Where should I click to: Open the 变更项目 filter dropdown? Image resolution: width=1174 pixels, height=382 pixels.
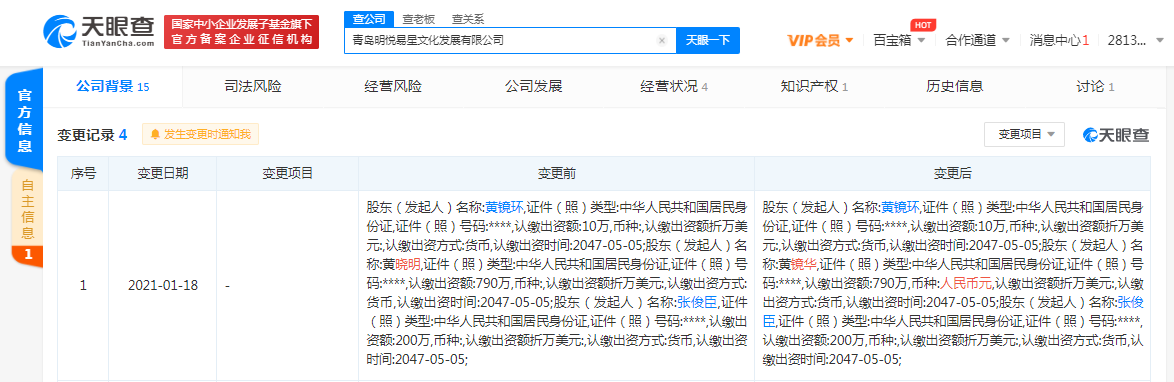1024,134
